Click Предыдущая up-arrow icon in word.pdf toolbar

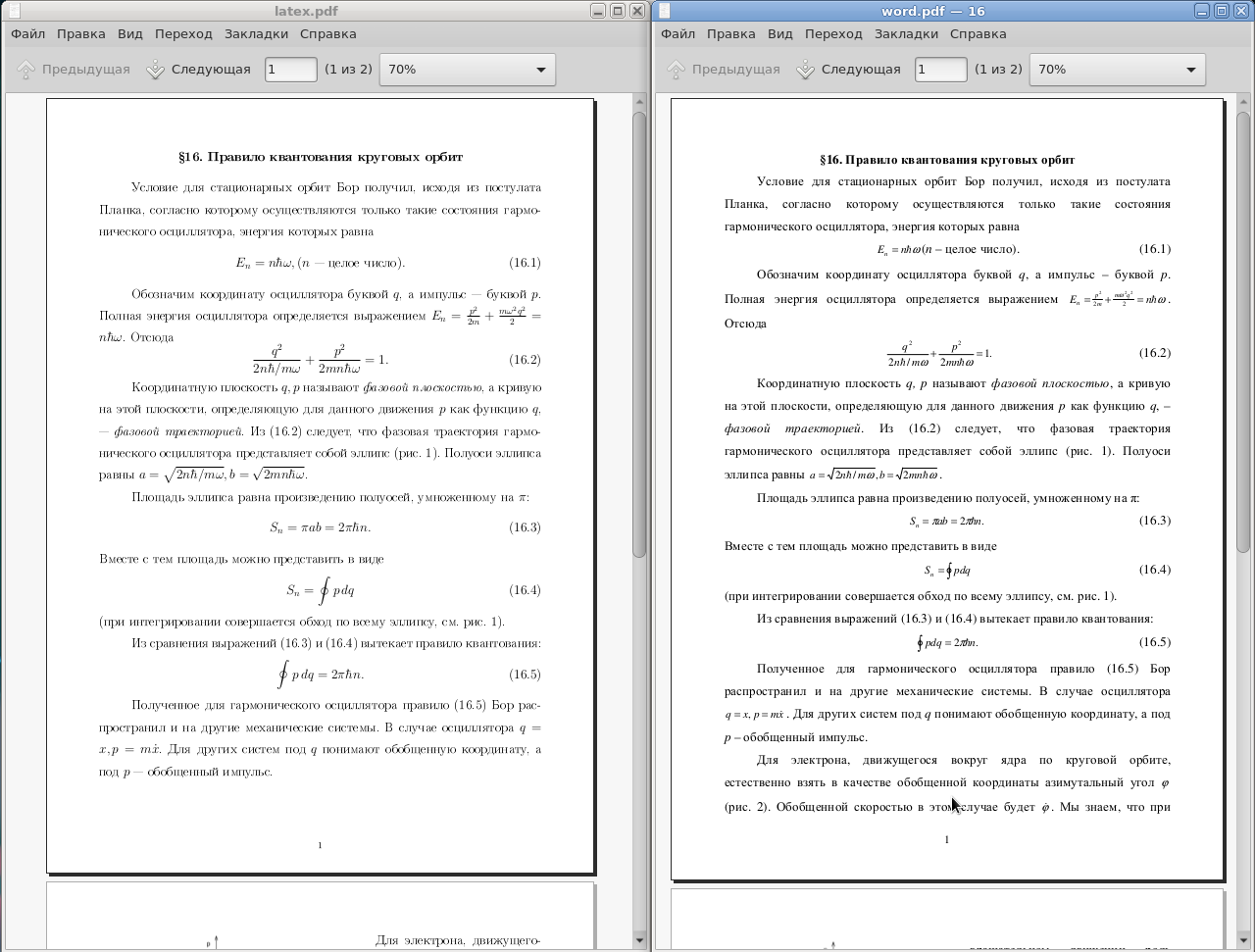pyautogui.click(x=677, y=70)
